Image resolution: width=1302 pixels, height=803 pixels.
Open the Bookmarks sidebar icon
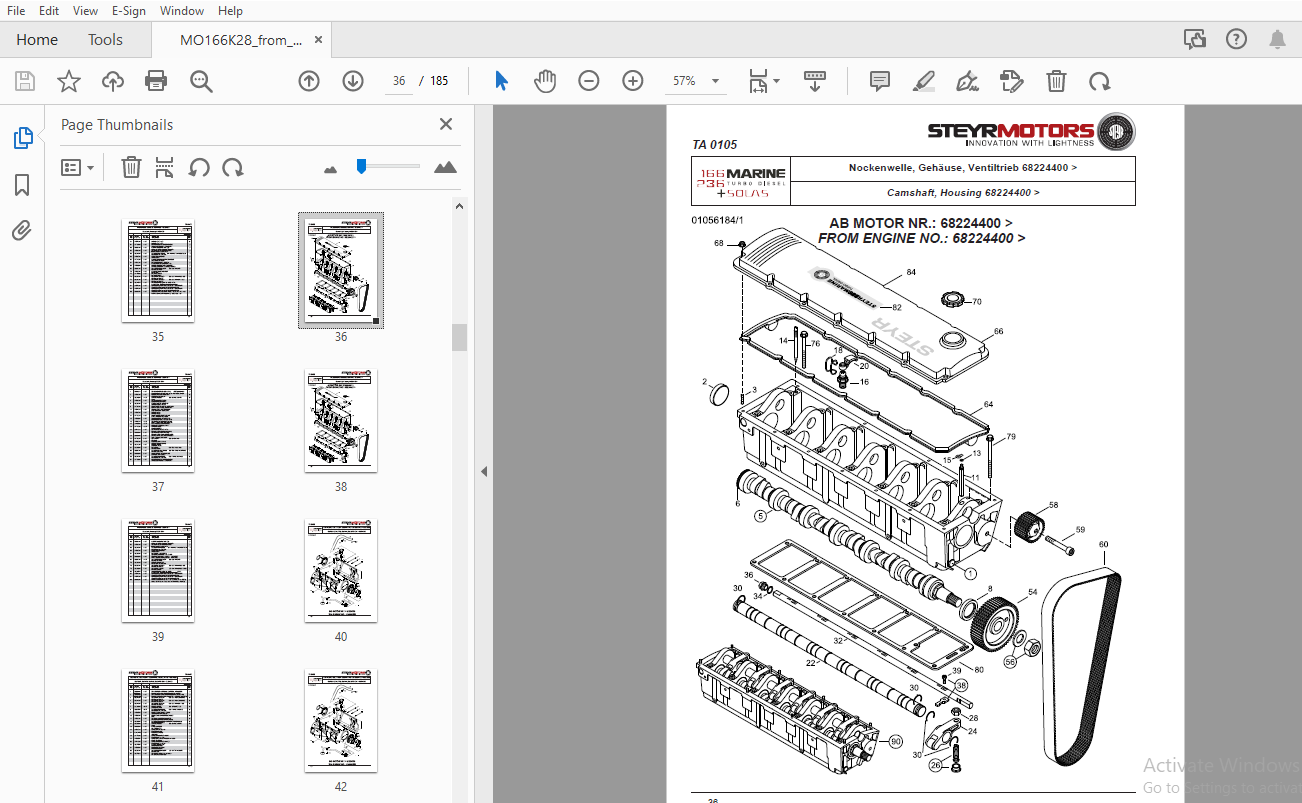pos(22,185)
